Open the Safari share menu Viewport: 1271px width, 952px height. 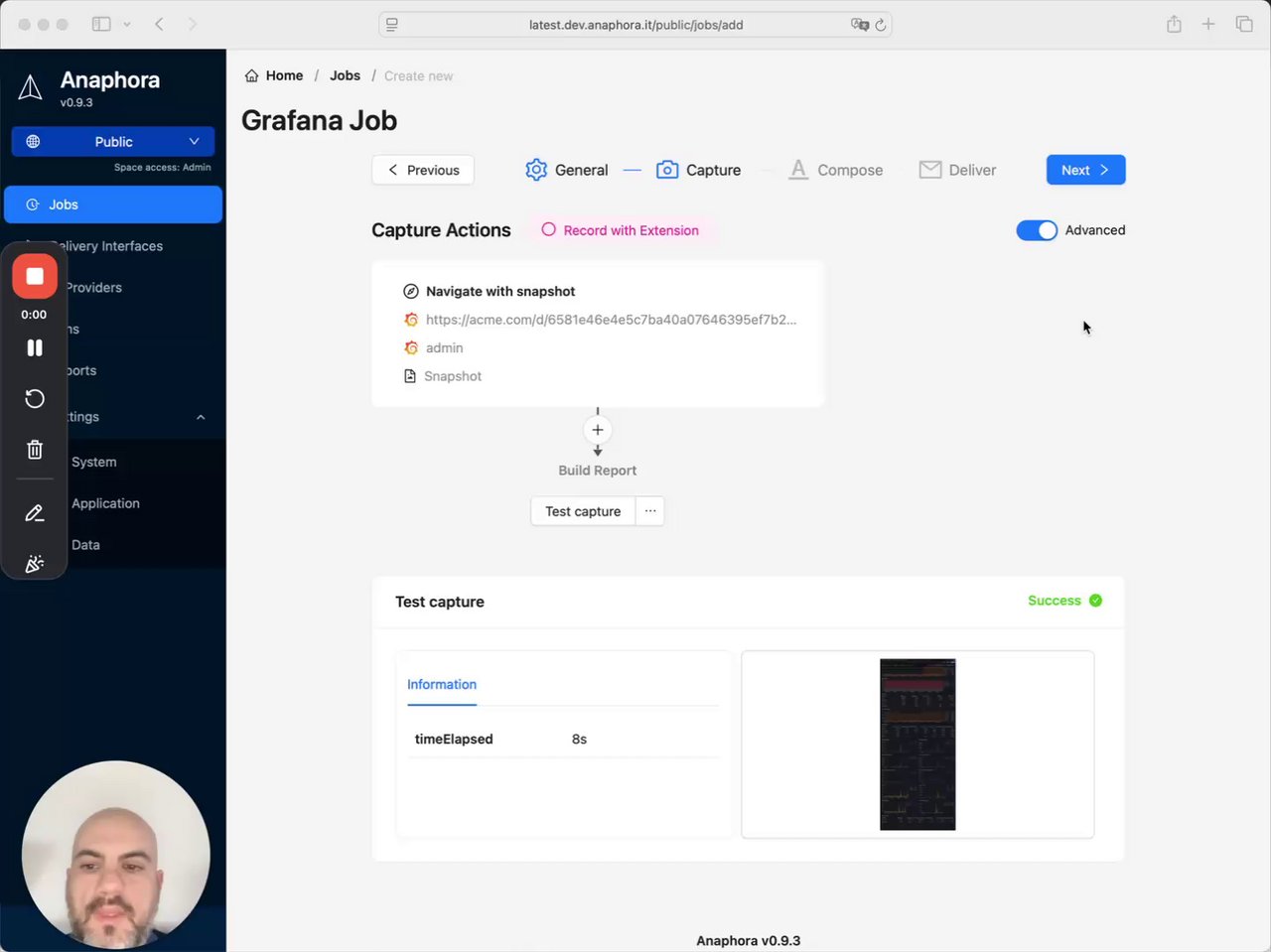point(1174,24)
